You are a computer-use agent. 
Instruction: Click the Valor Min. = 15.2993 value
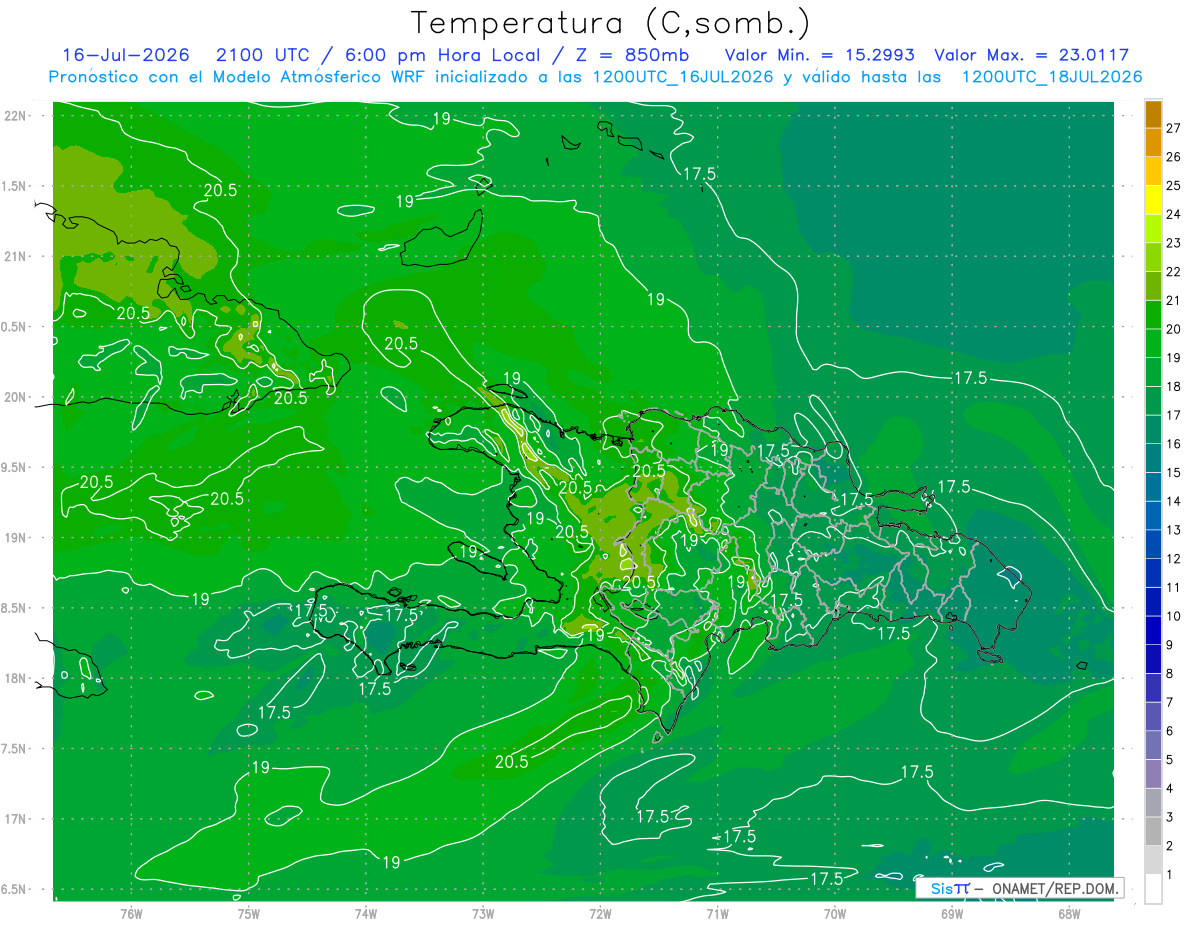coord(820,55)
